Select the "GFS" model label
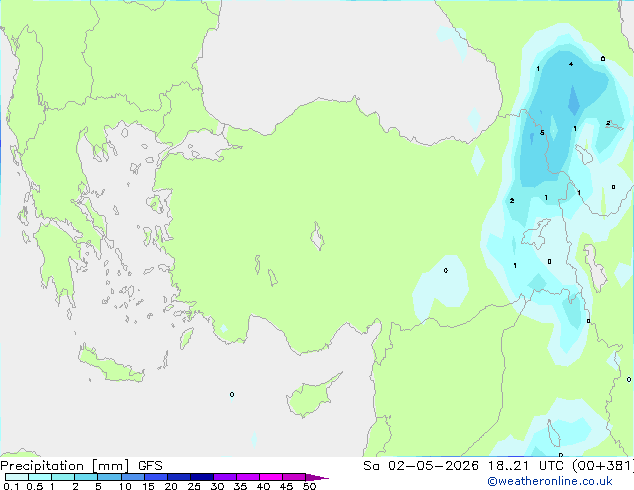Screen dimensions: 634x490 (x=150, y=466)
